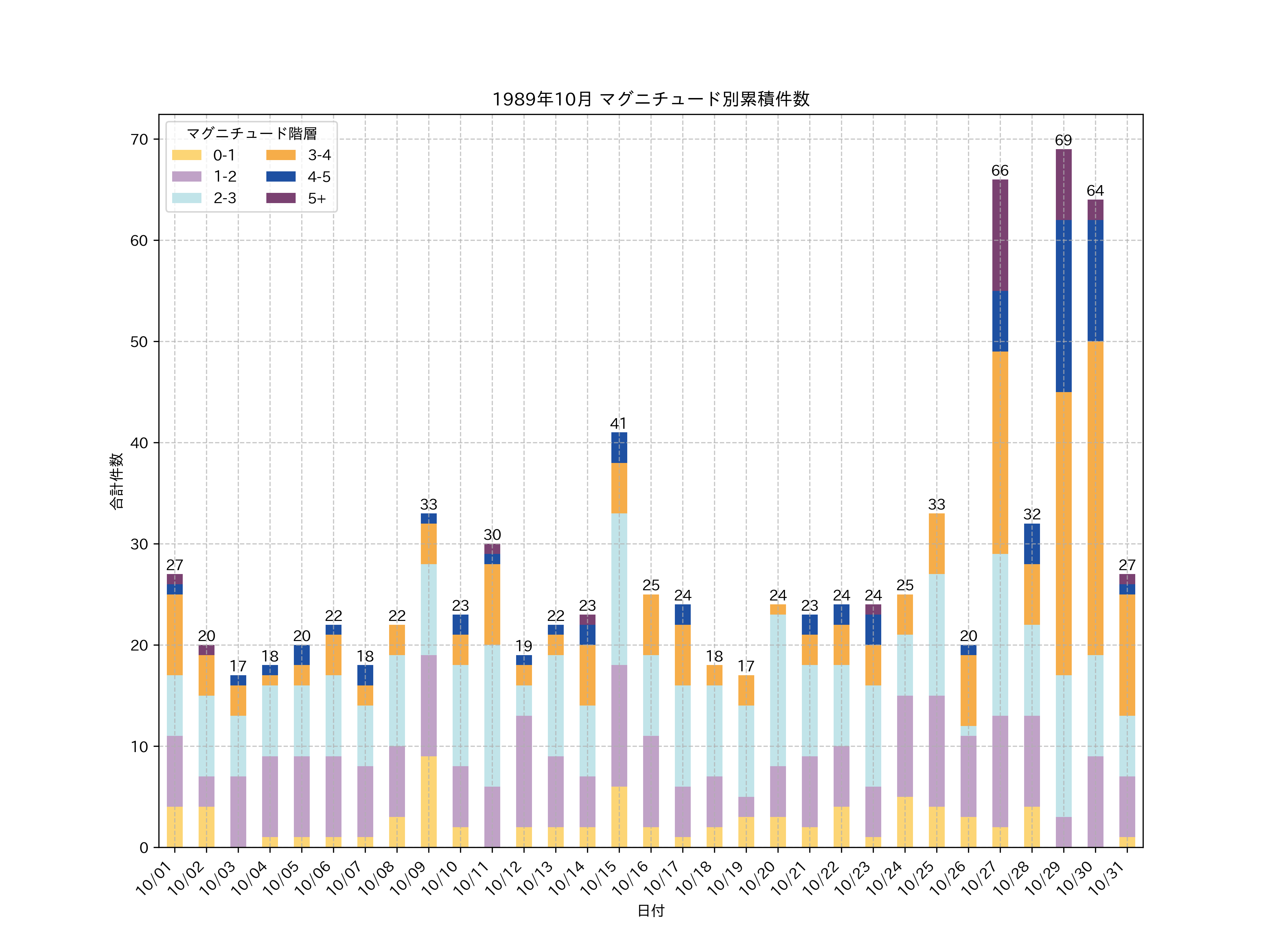Click the legend title マグニチュード階層
Viewport: 1270px width, 952px height.
tap(252, 133)
